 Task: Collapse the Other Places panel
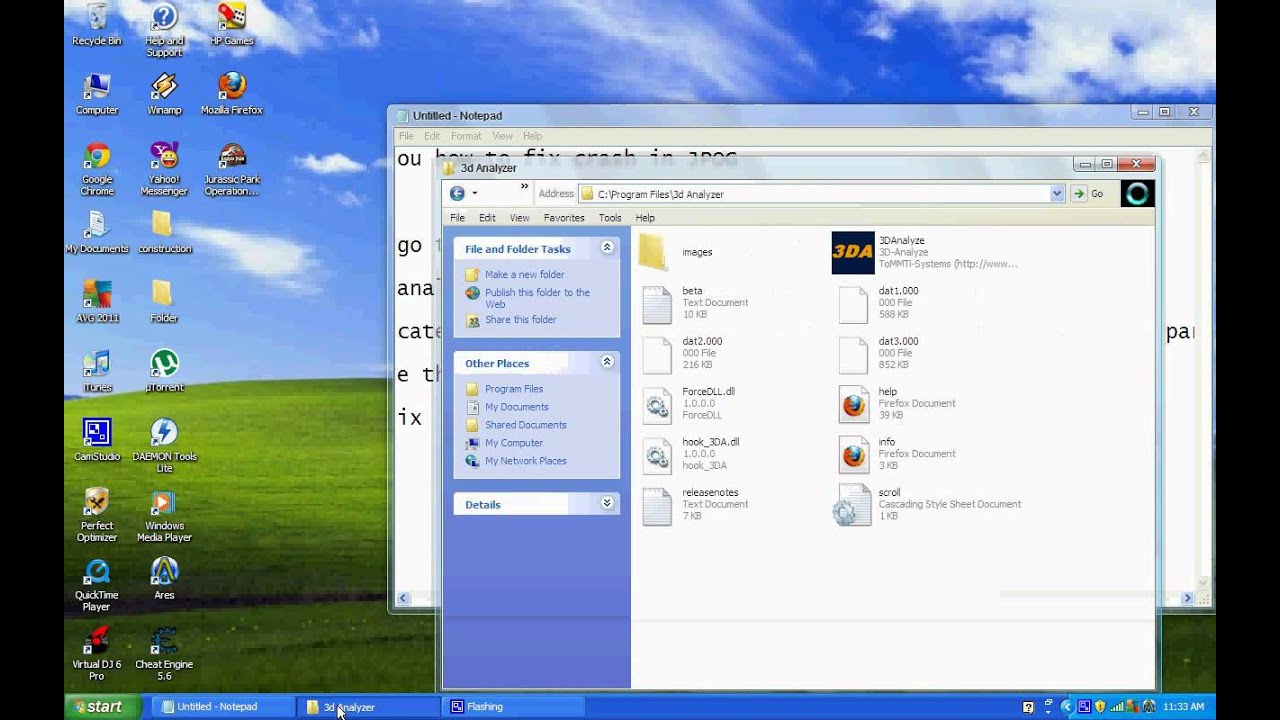606,361
